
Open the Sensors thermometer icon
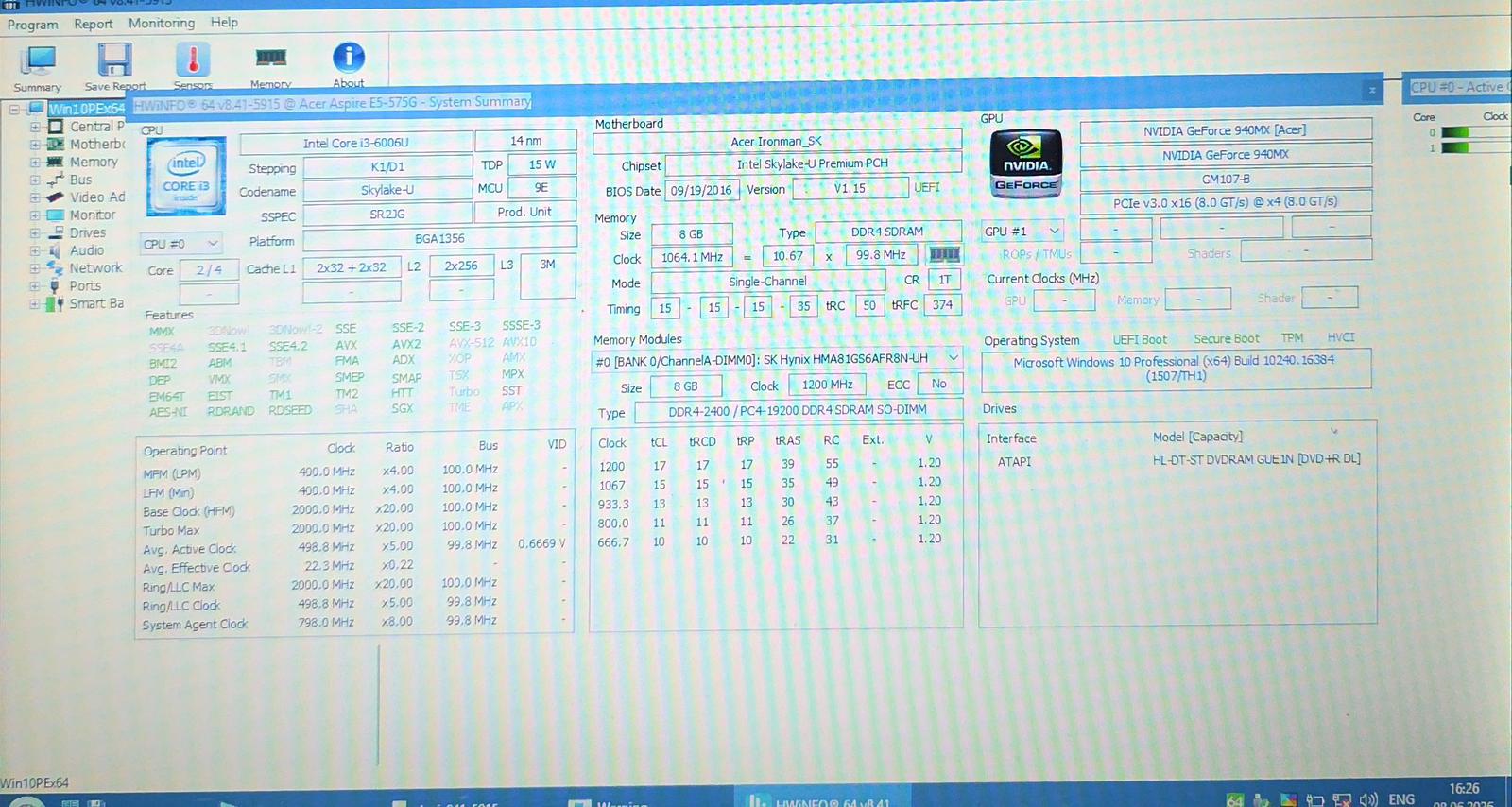[x=193, y=60]
